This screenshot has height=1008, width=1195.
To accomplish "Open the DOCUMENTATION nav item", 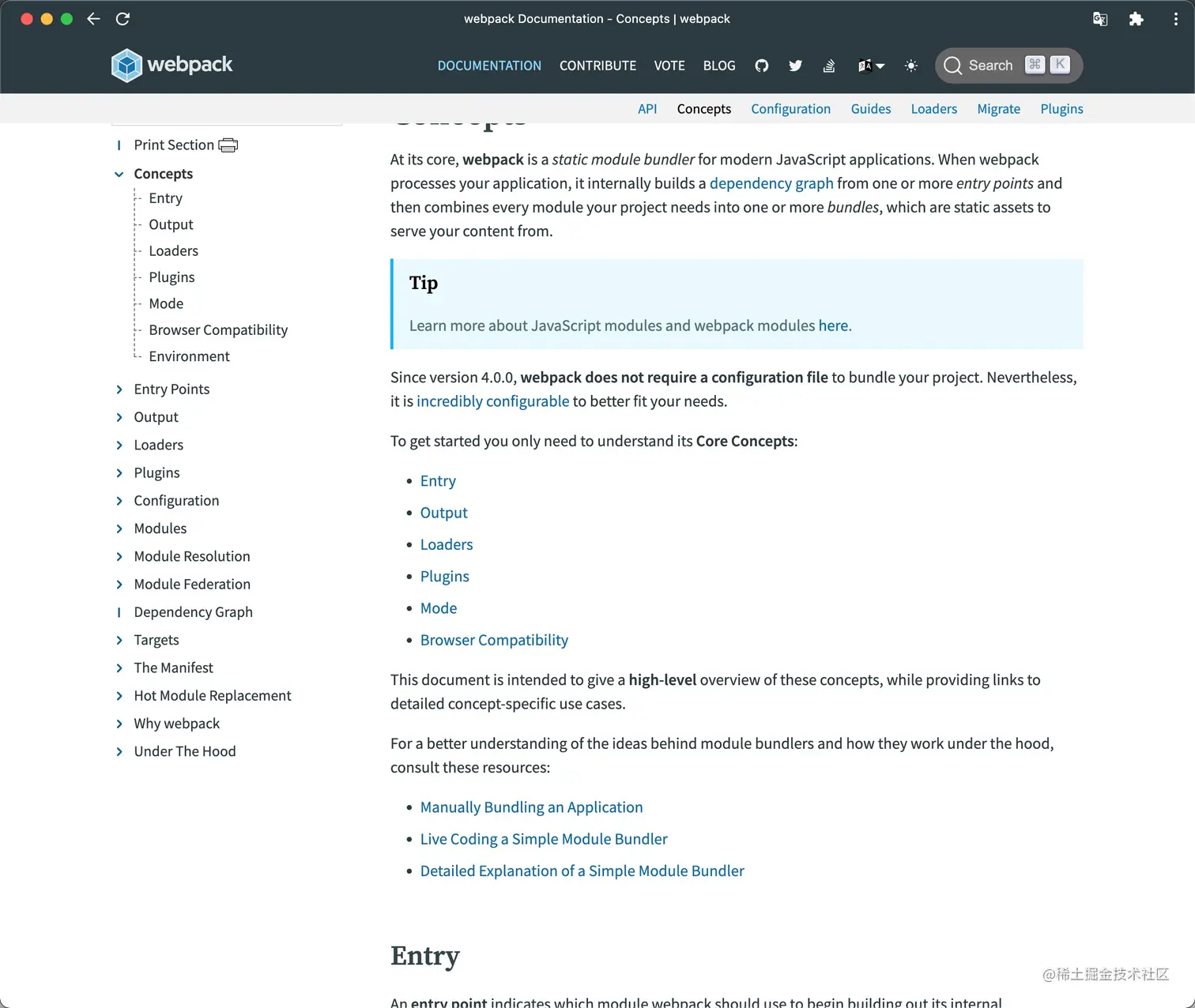I will [x=489, y=66].
